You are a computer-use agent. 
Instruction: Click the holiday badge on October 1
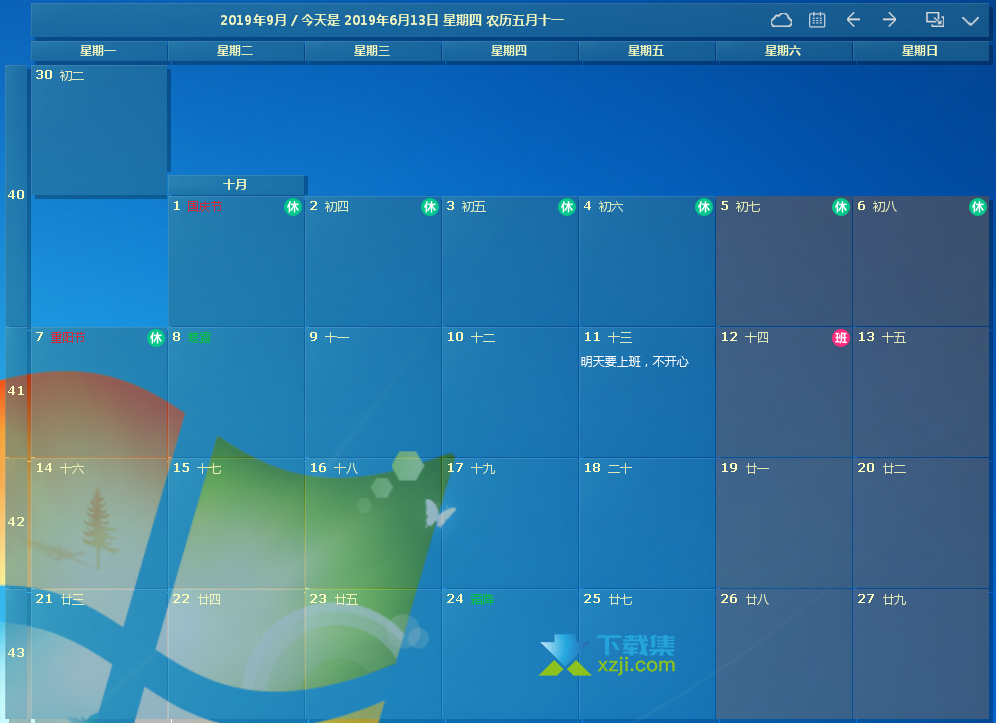(x=293, y=206)
